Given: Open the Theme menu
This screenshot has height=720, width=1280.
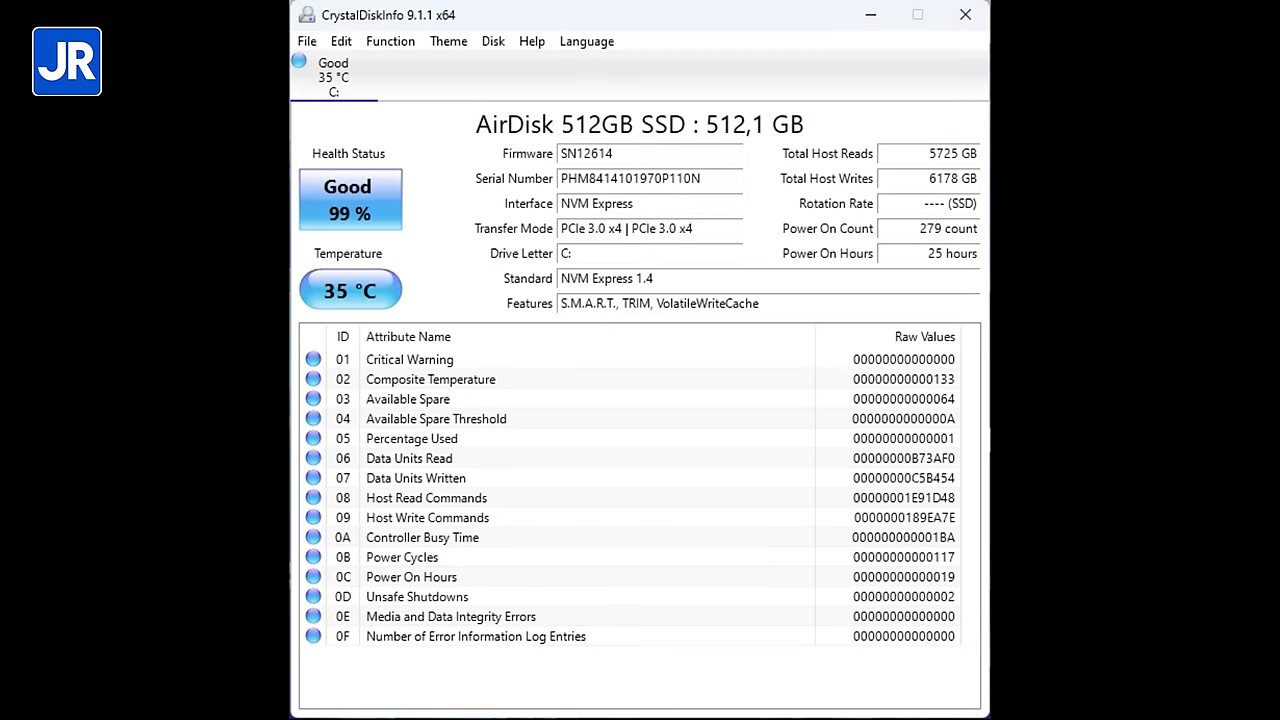Looking at the screenshot, I should pos(448,41).
